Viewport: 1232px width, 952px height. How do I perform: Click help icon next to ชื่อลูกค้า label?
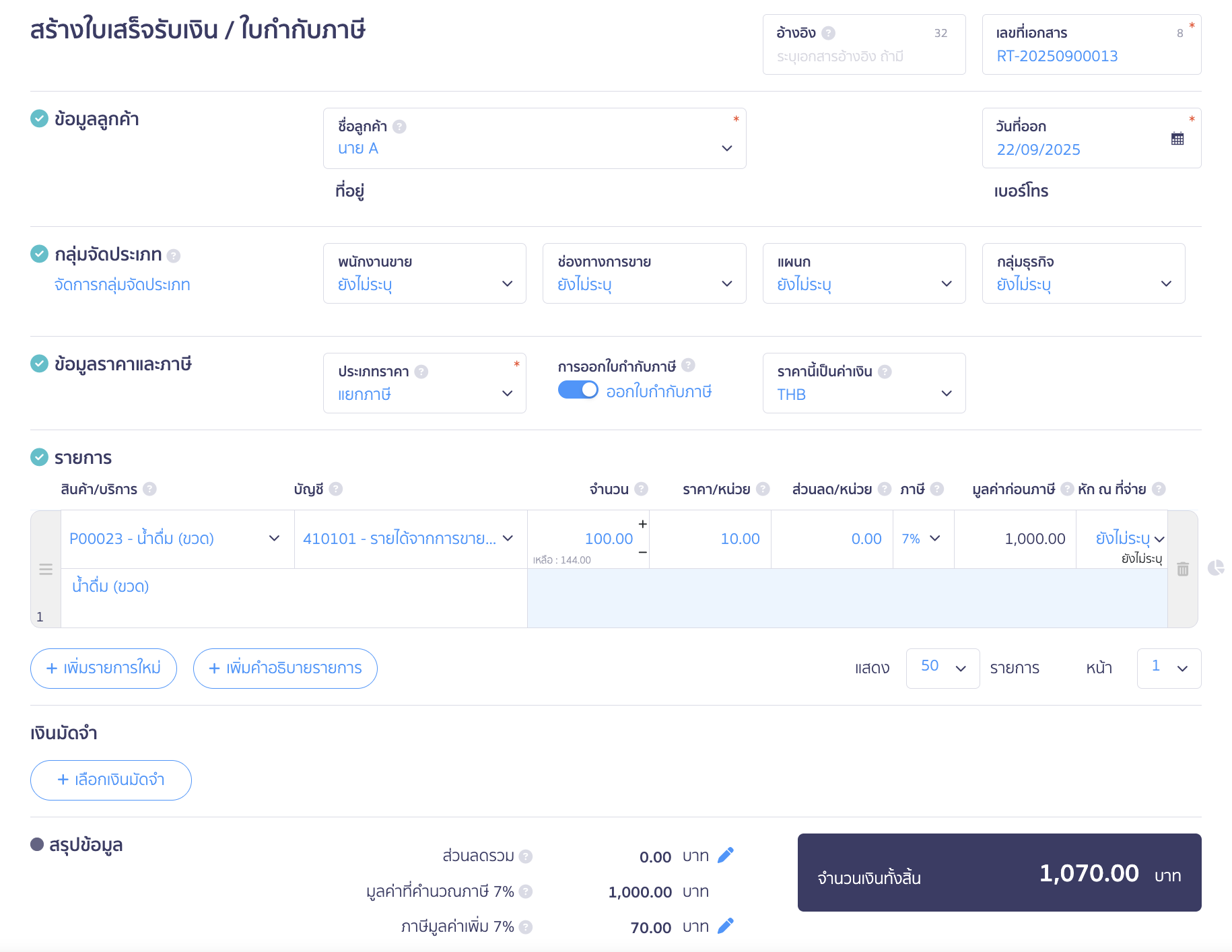[399, 127]
